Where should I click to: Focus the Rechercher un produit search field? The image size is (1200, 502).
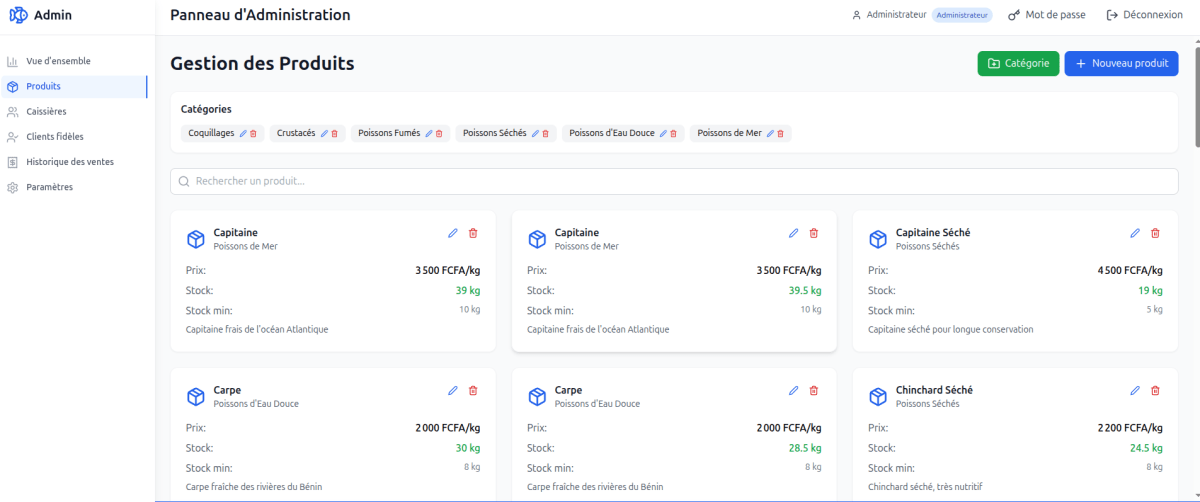point(674,181)
